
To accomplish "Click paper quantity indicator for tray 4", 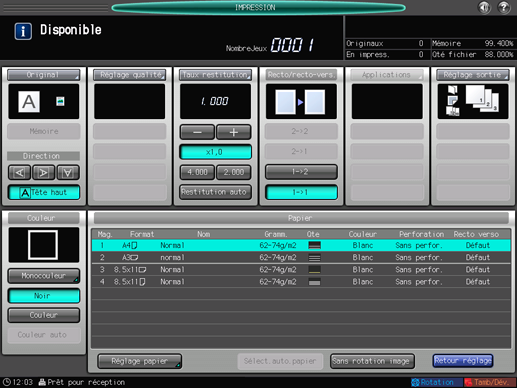I will click(314, 282).
